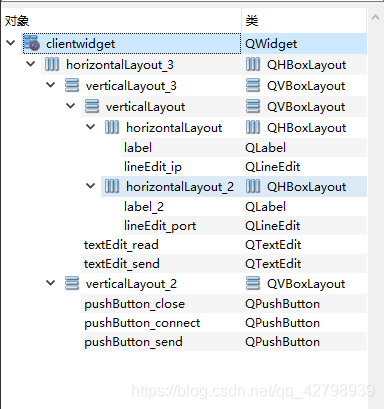
Task: Select the pushButton_send object
Action: point(133,342)
